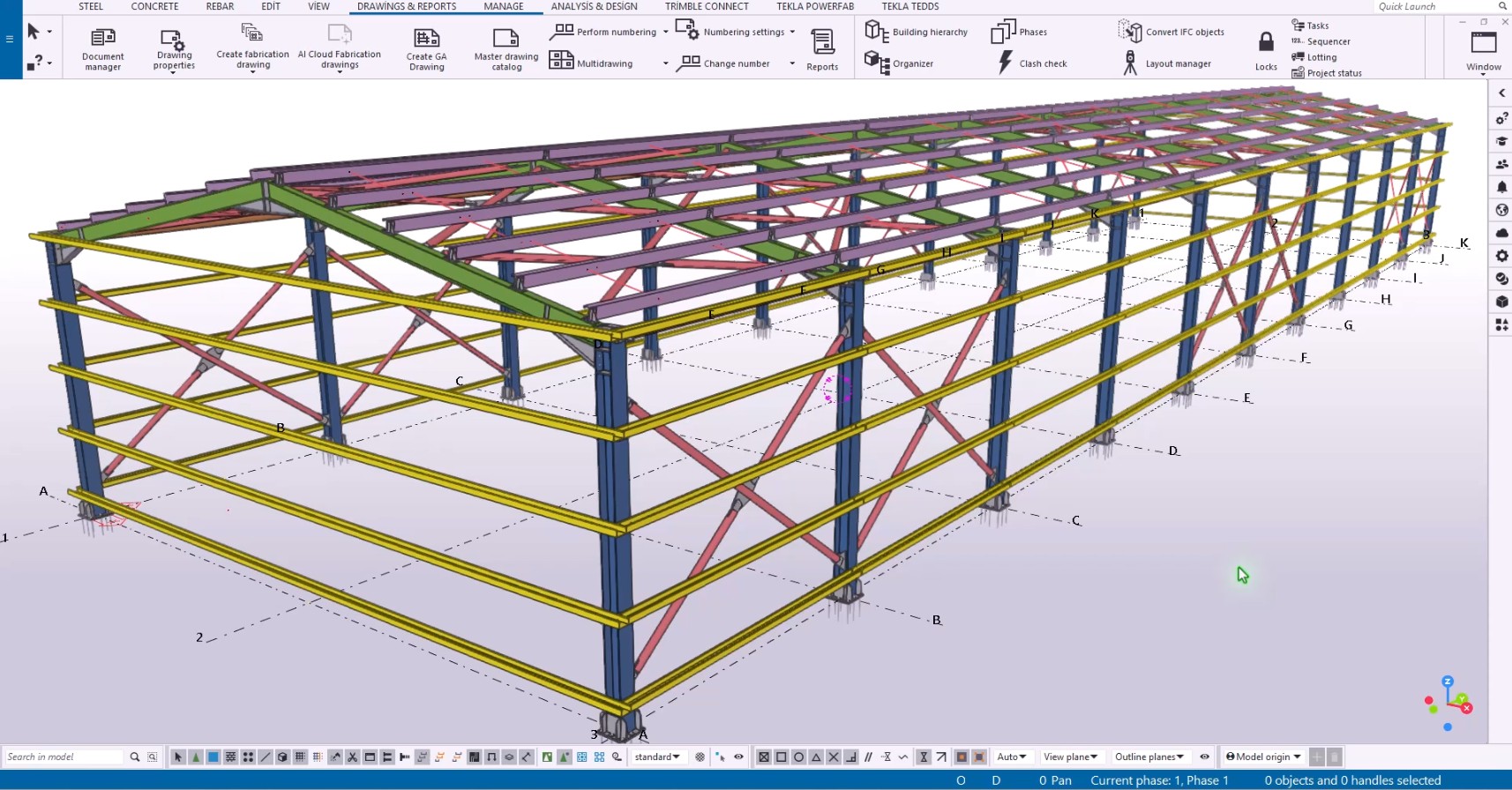Switch to the STEEL ribbon tab
The height and width of the screenshot is (790, 1512).
pyautogui.click(x=91, y=6)
